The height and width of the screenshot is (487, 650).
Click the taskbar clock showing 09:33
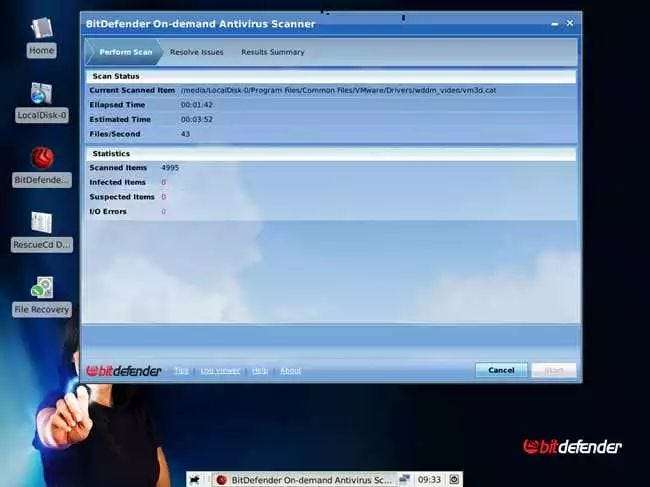429,480
